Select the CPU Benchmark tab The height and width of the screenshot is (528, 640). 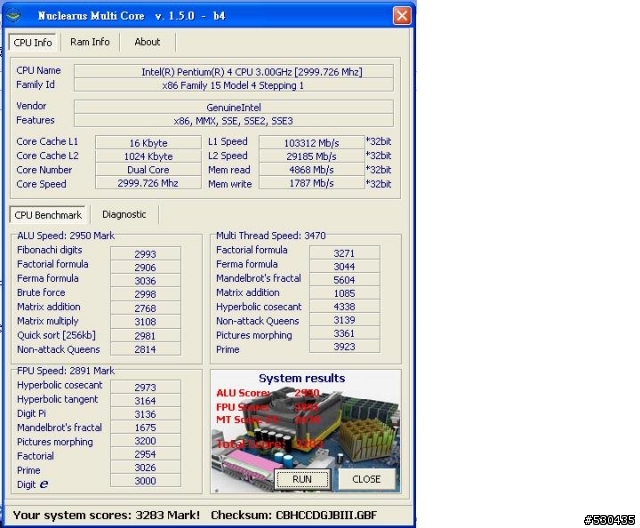(48, 215)
